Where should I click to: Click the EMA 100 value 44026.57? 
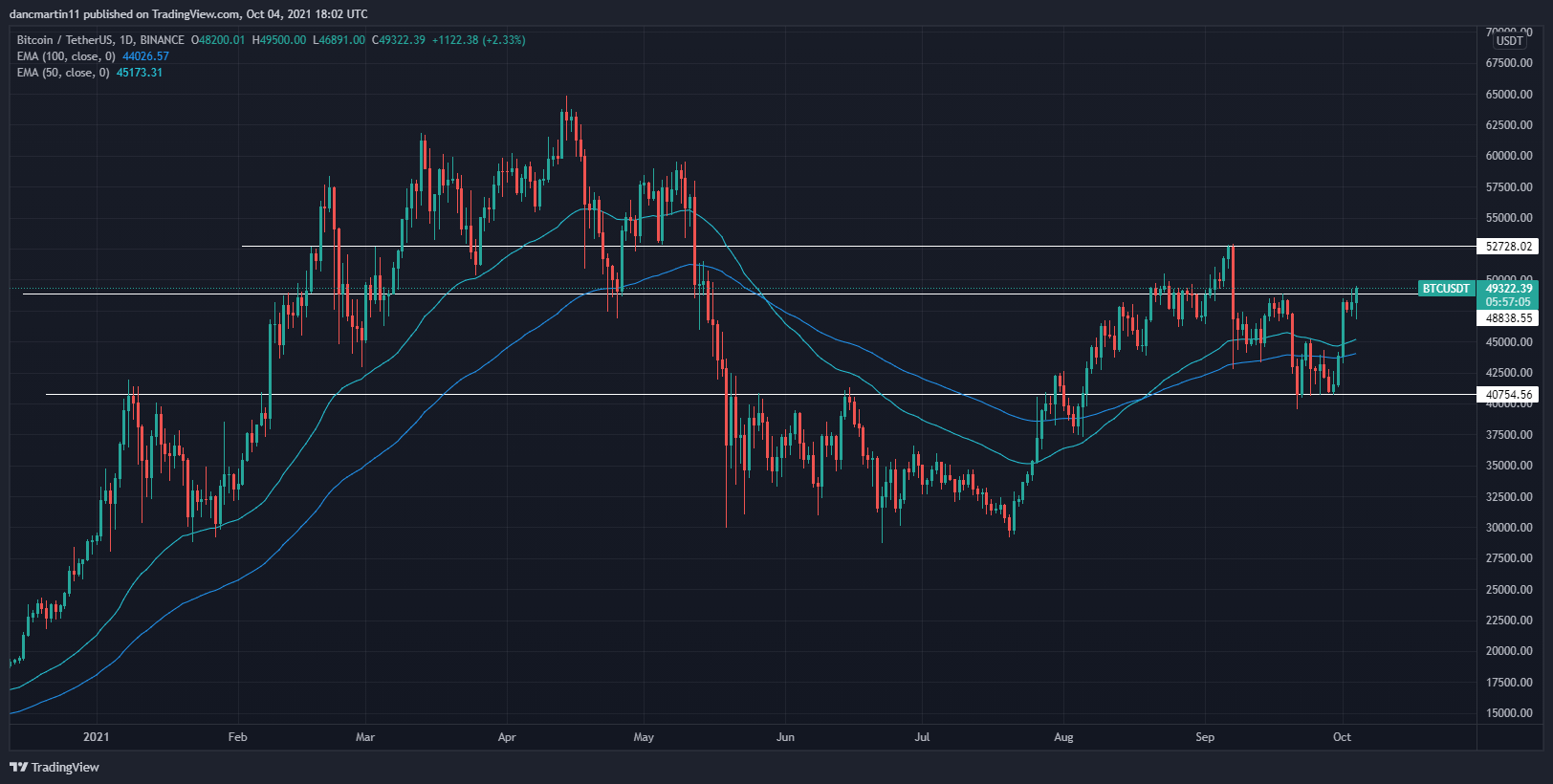(145, 56)
